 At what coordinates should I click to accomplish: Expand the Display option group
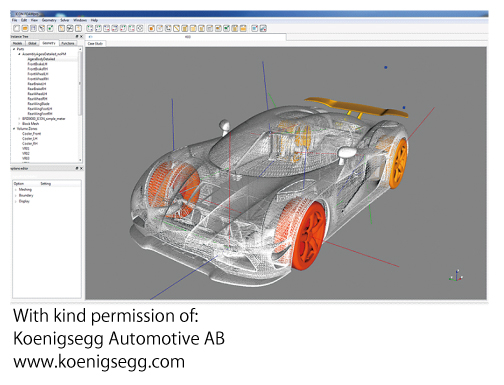[16, 201]
